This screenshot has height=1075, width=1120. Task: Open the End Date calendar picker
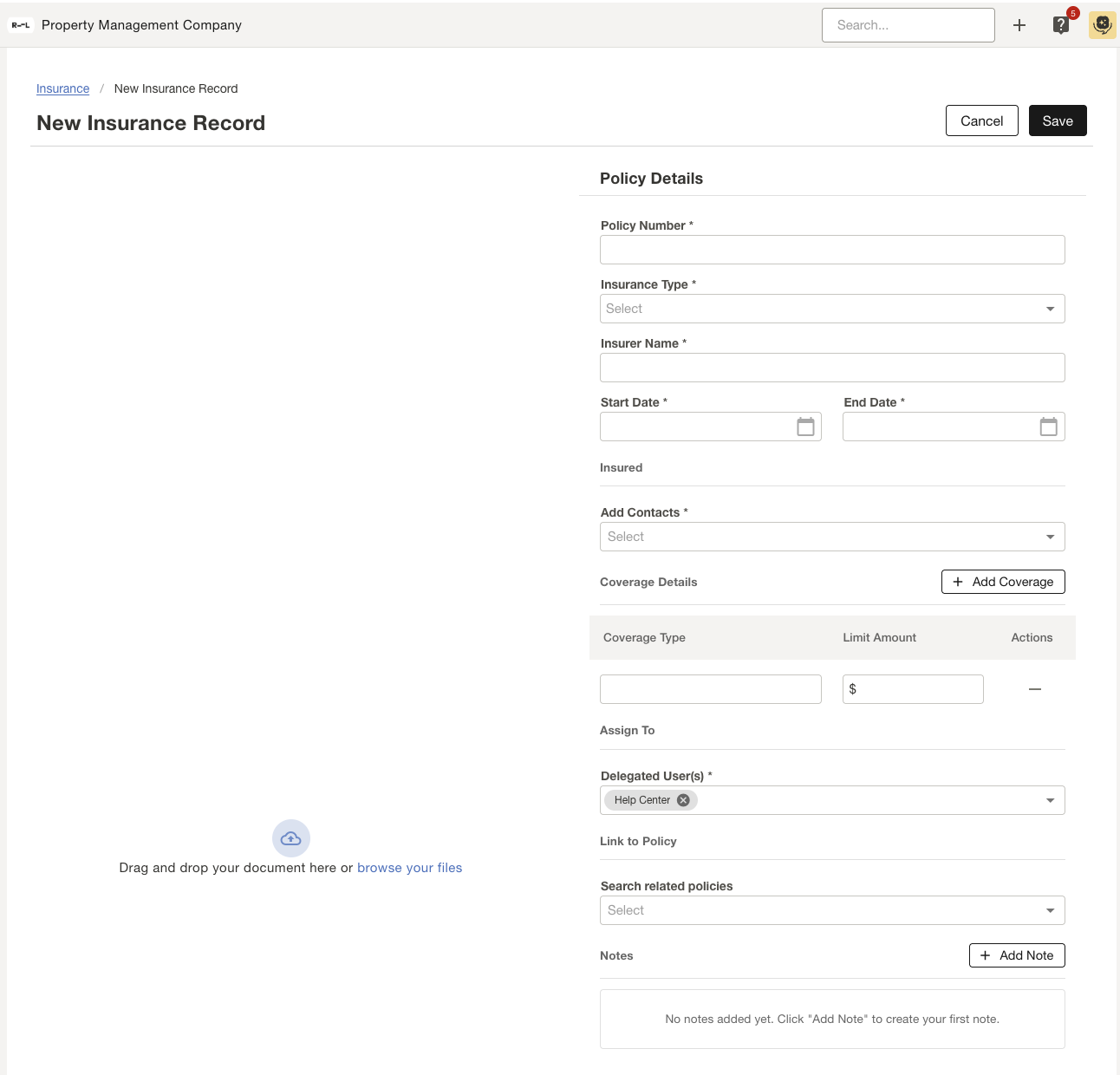tap(1048, 427)
